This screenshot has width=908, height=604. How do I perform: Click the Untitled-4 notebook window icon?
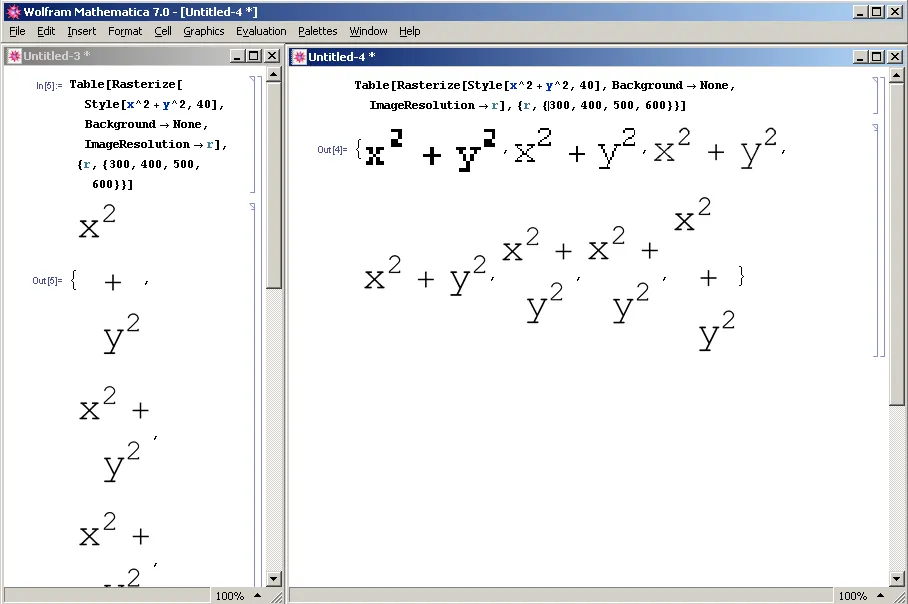299,57
